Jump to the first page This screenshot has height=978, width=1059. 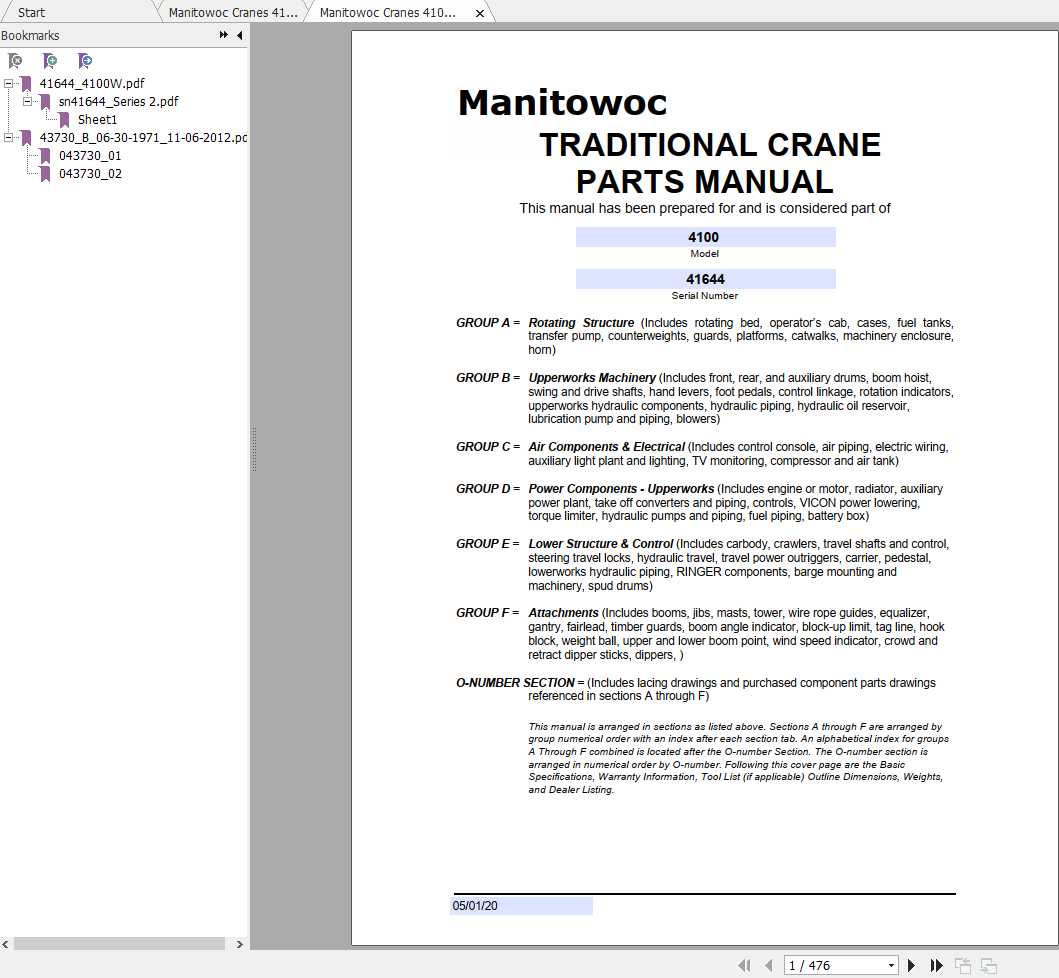(x=746, y=966)
